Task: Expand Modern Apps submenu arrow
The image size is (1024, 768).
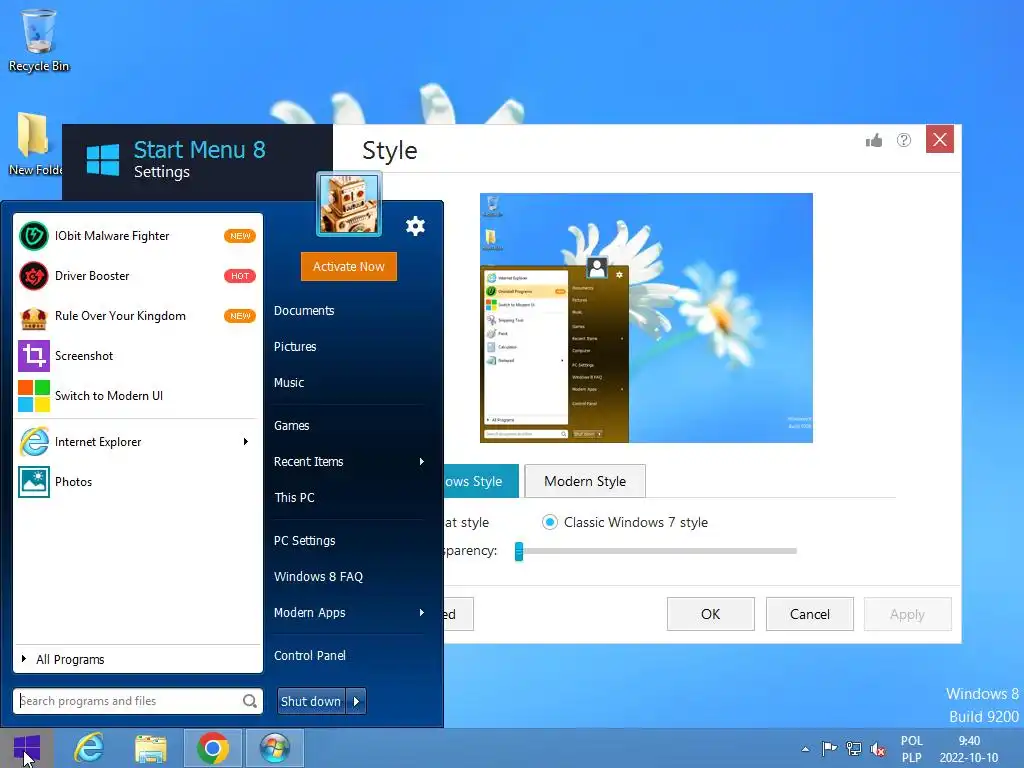Action: click(x=422, y=613)
